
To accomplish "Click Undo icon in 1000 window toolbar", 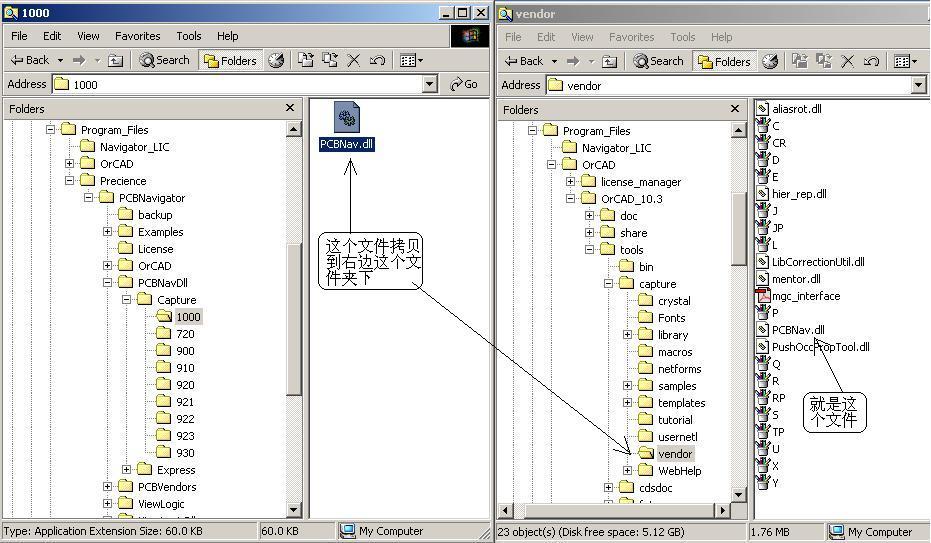I will coord(377,60).
